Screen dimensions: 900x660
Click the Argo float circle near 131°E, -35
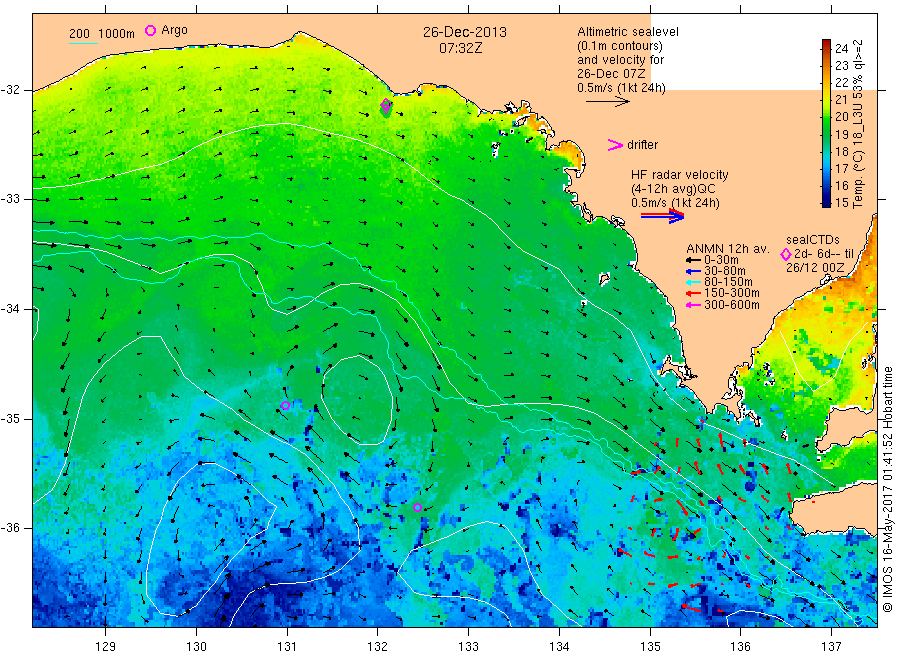point(285,405)
